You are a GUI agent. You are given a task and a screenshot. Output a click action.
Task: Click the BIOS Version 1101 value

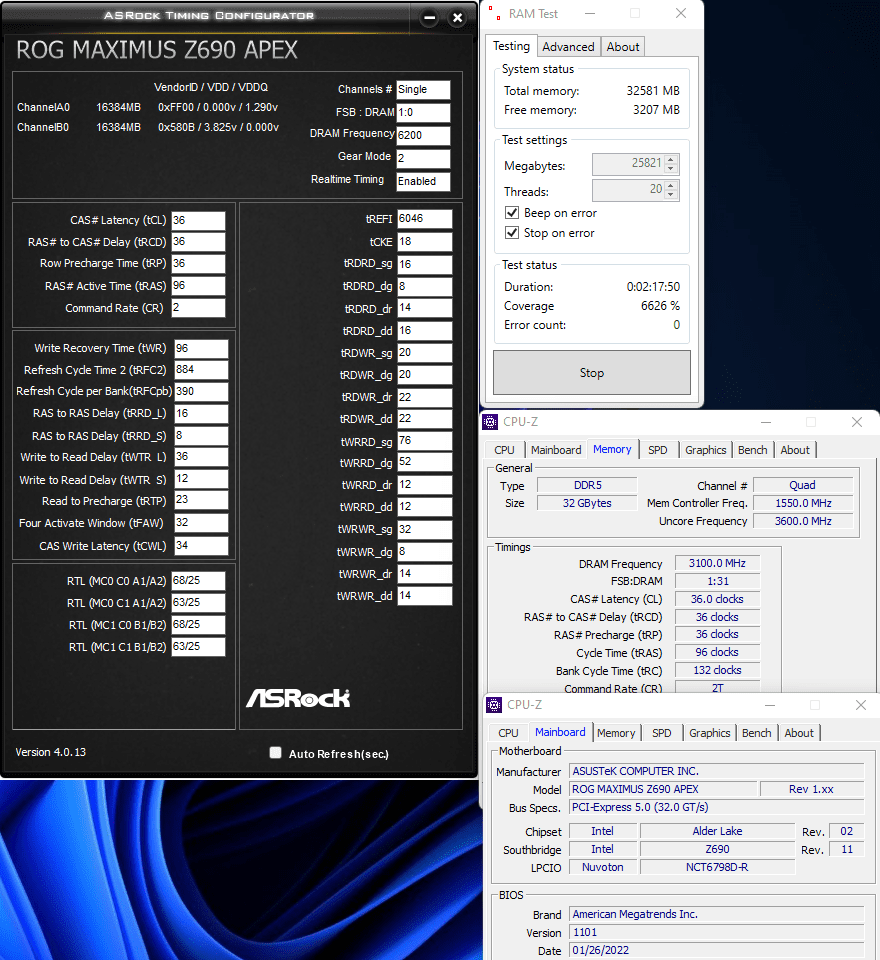tap(716, 932)
